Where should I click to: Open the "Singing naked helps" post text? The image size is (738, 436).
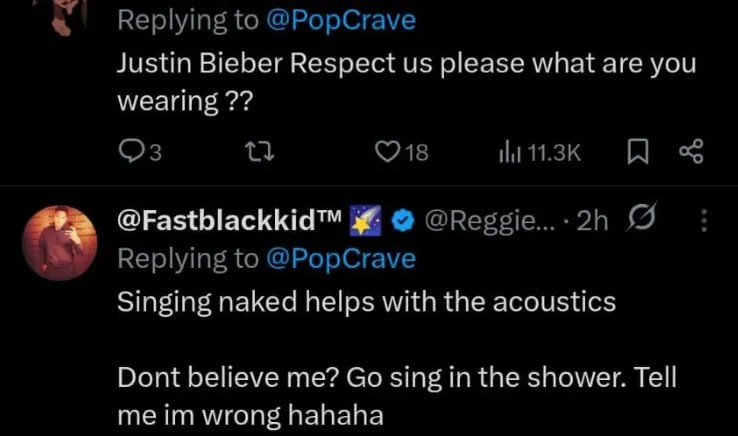366,301
